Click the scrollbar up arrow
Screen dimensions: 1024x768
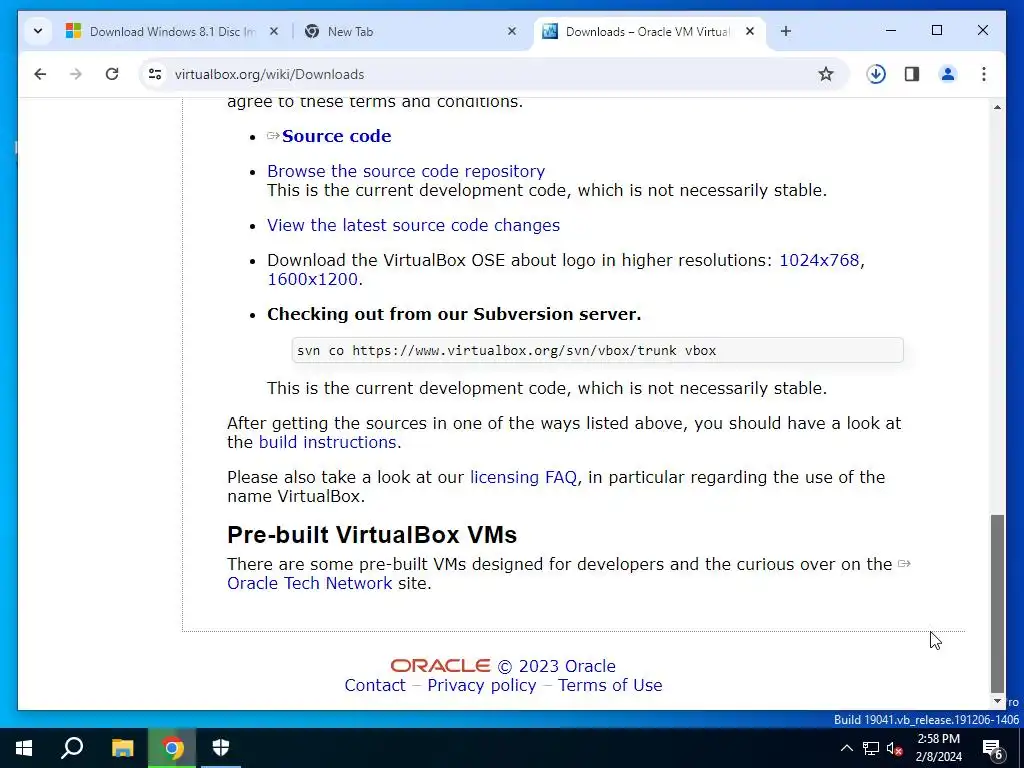coord(997,106)
